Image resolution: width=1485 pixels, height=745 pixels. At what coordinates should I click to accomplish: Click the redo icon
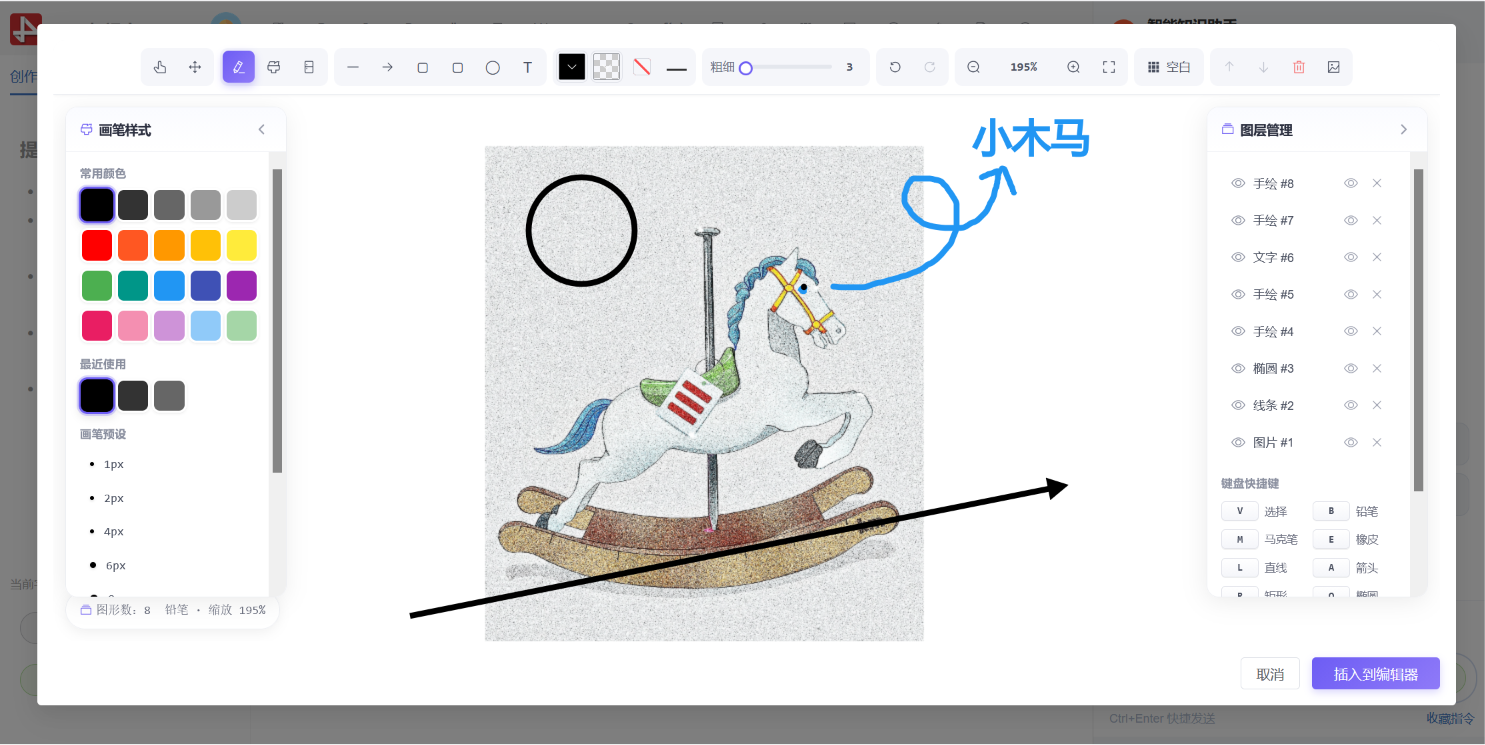coord(930,67)
